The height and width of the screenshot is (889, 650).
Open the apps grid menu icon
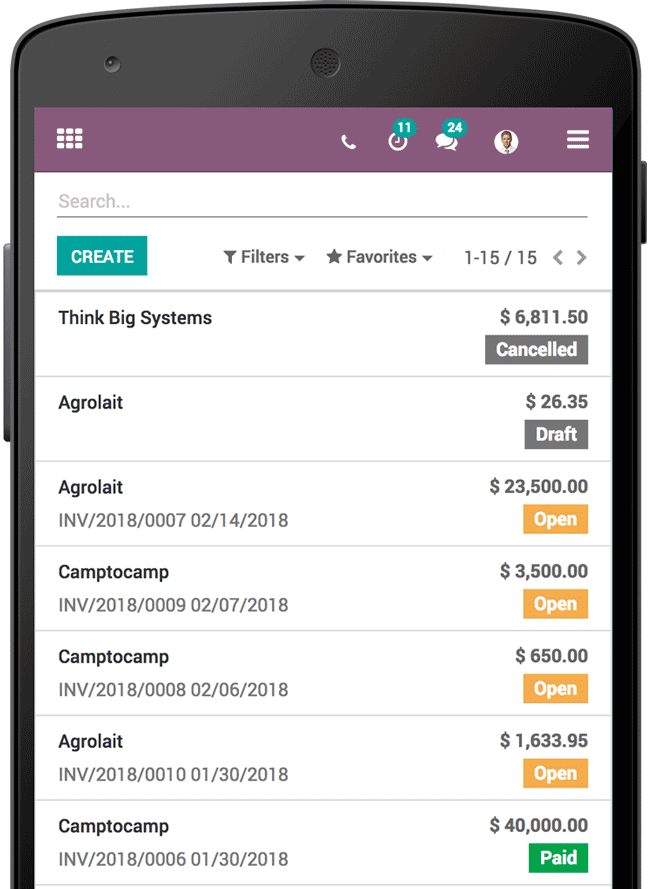coord(70,138)
